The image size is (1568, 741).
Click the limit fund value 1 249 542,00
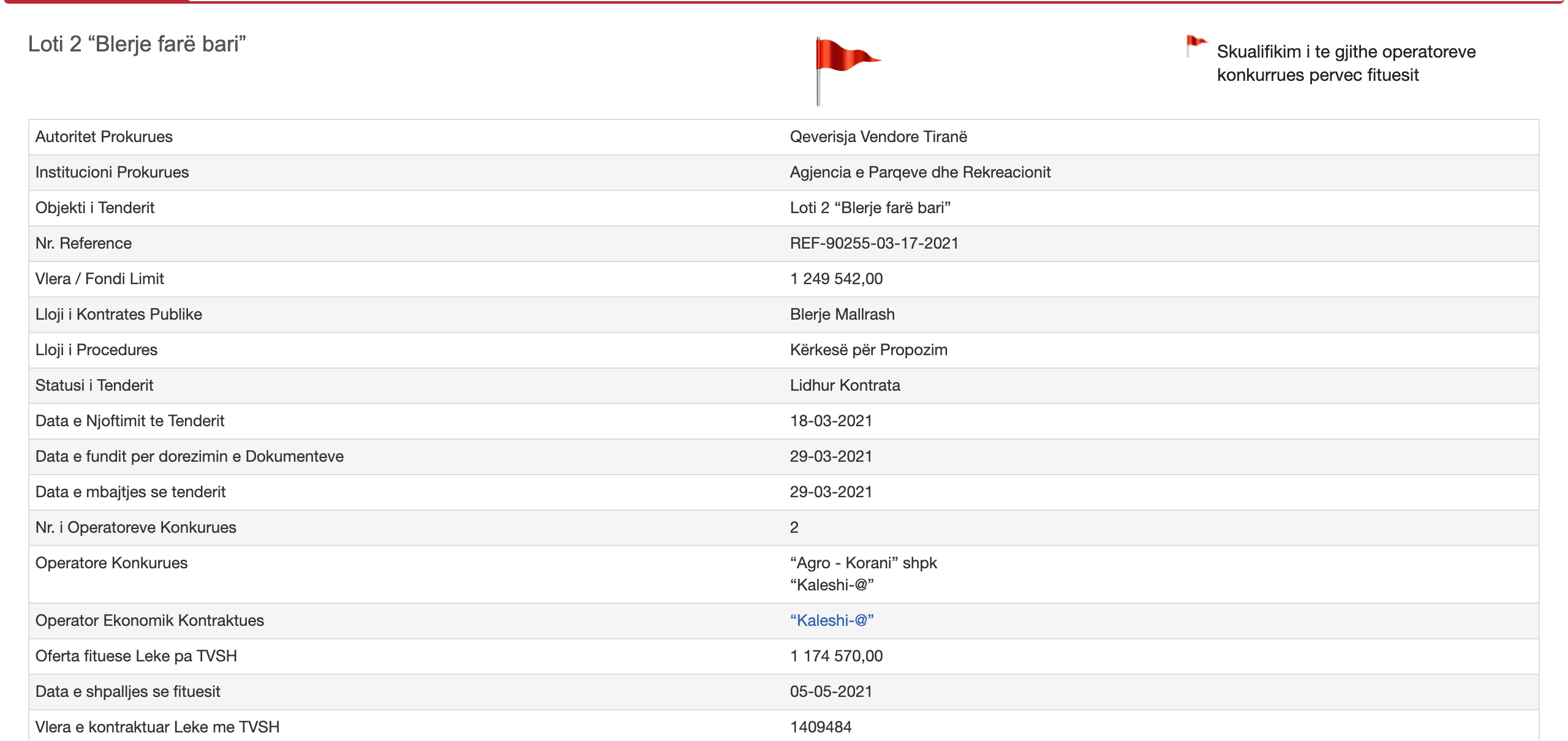pyautogui.click(x=835, y=279)
